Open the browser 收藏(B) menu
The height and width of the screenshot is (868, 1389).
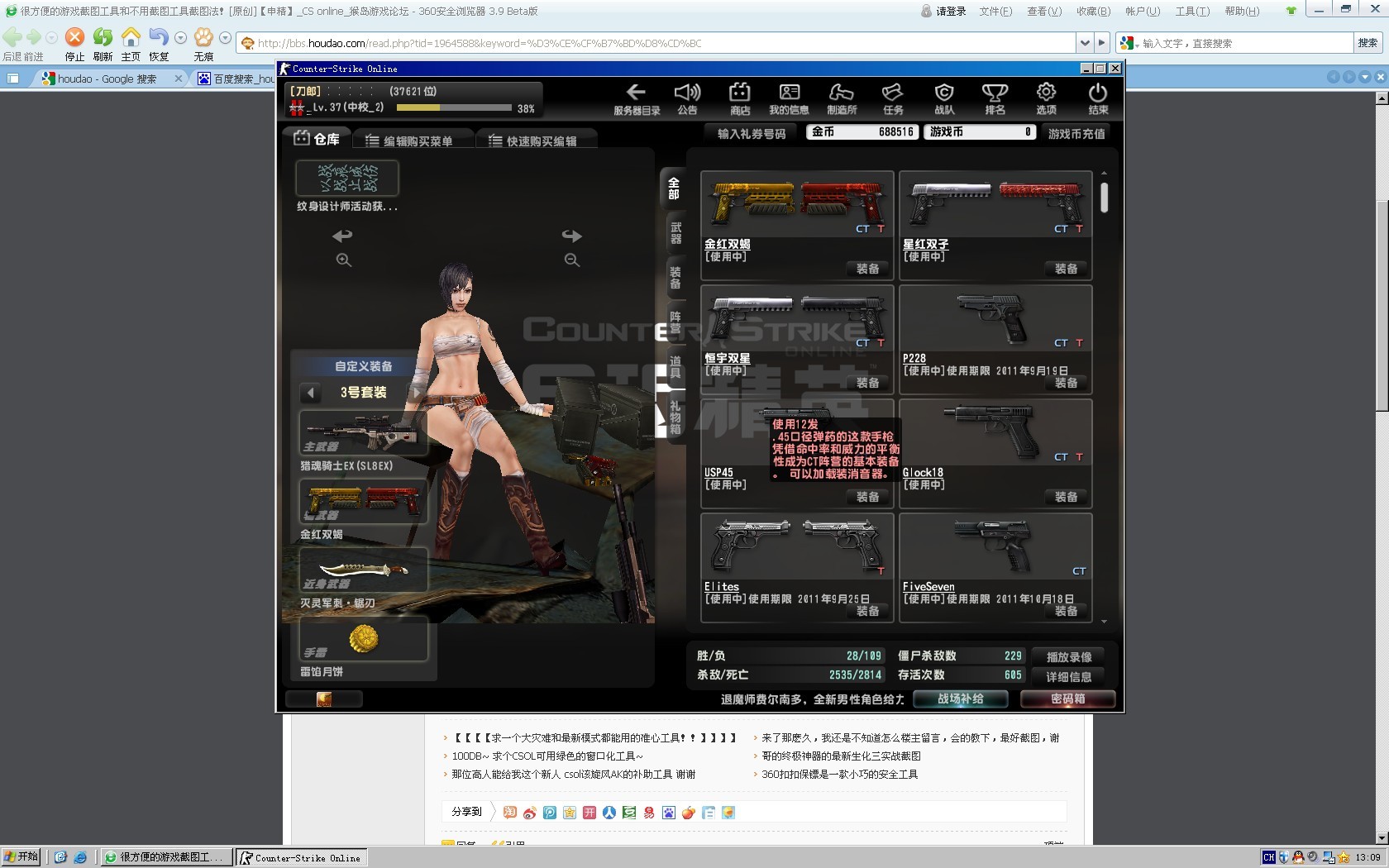[1093, 11]
